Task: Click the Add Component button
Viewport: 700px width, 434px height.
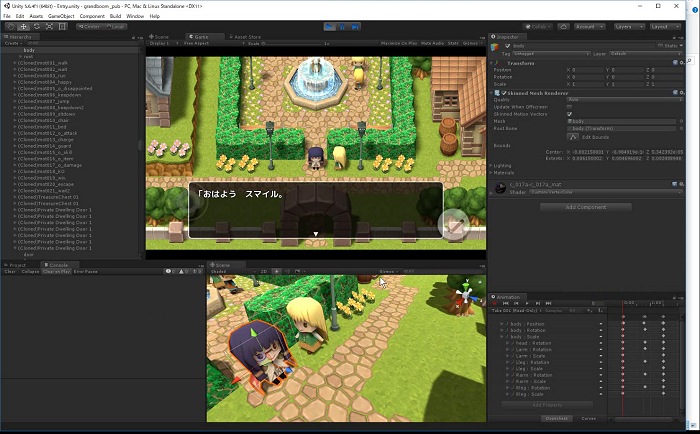Action: point(586,207)
